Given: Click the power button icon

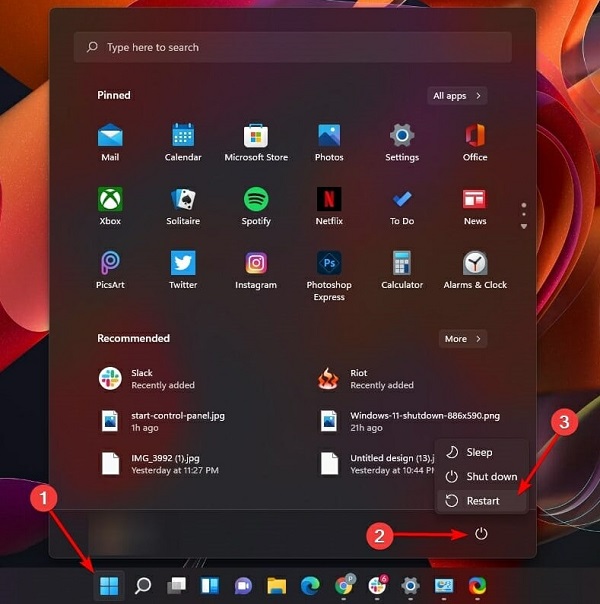Looking at the screenshot, I should tap(481, 534).
